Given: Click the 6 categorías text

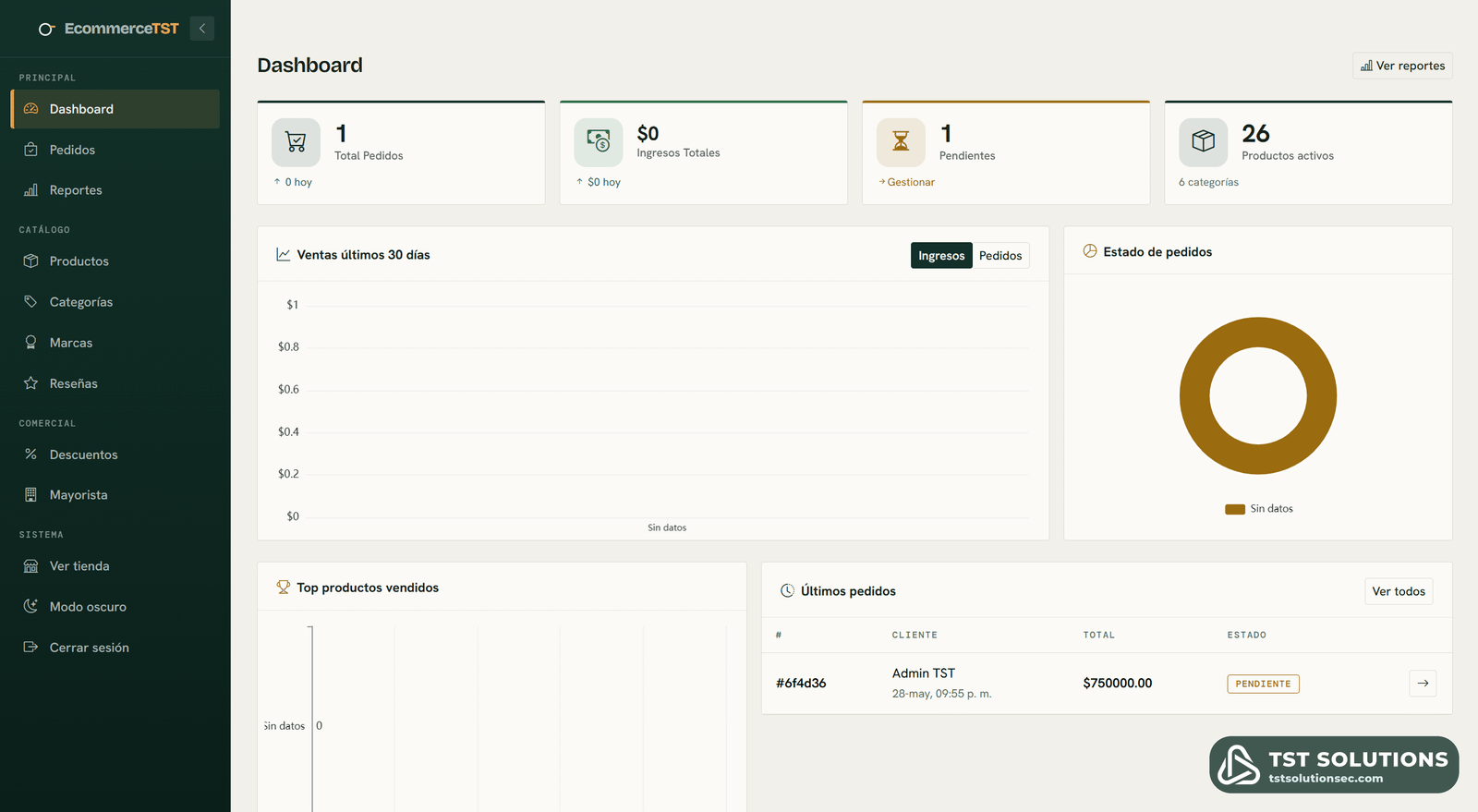Looking at the screenshot, I should 1208,182.
